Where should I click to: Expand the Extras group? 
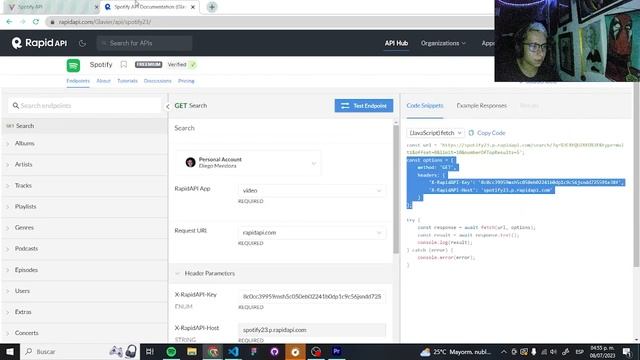click(84, 312)
